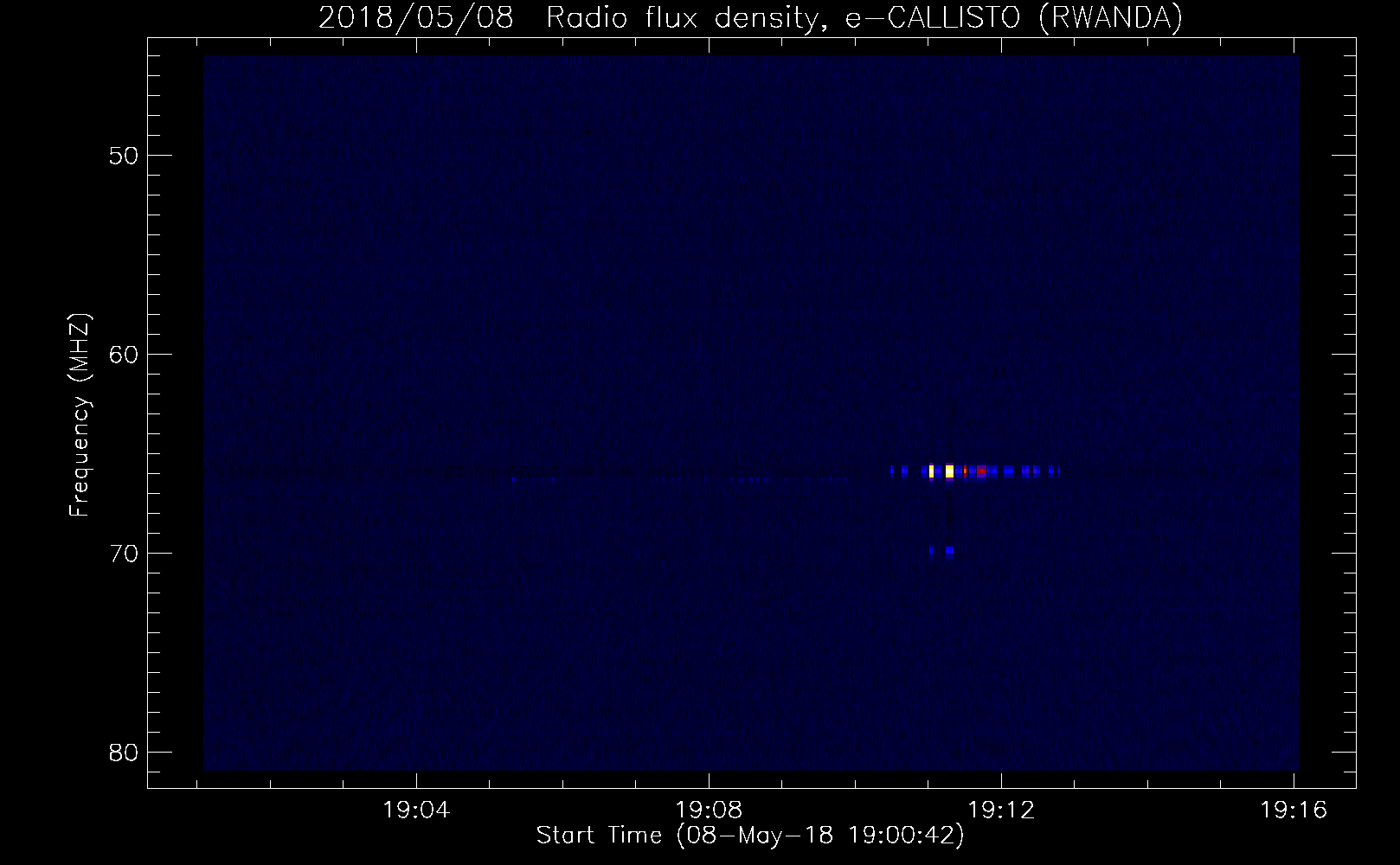This screenshot has height=865, width=1400.
Task: Select the 'Frequency (MHZ)' axis label
Action: coord(80,415)
